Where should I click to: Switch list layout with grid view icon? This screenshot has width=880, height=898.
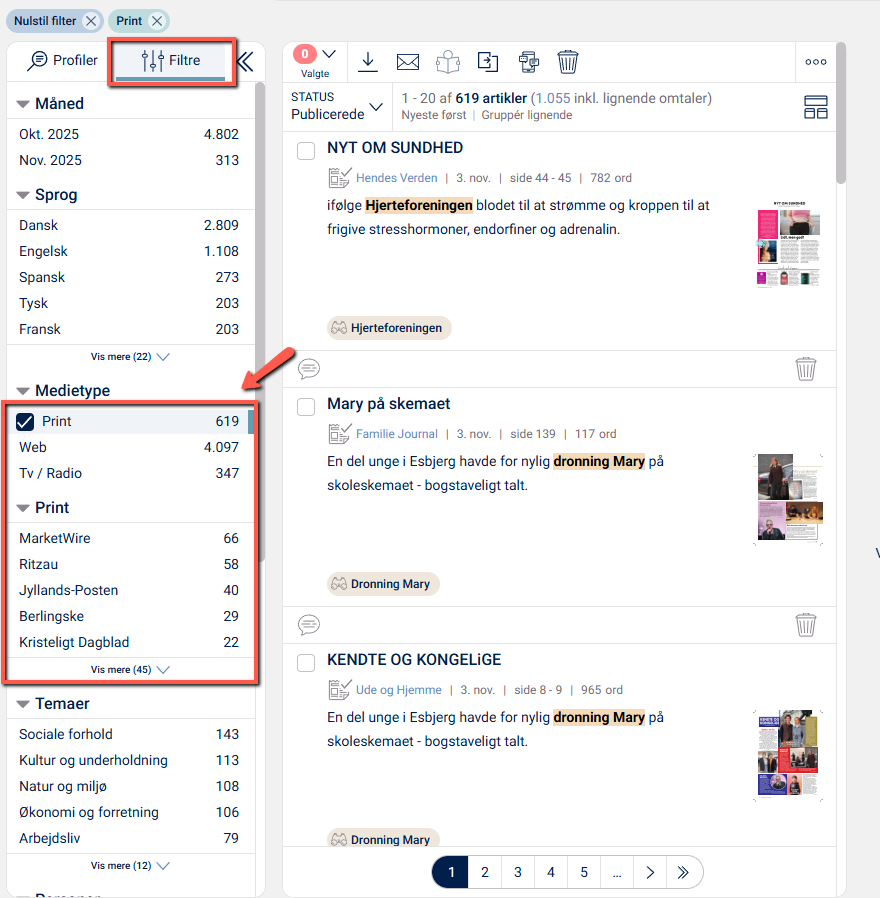click(815, 107)
